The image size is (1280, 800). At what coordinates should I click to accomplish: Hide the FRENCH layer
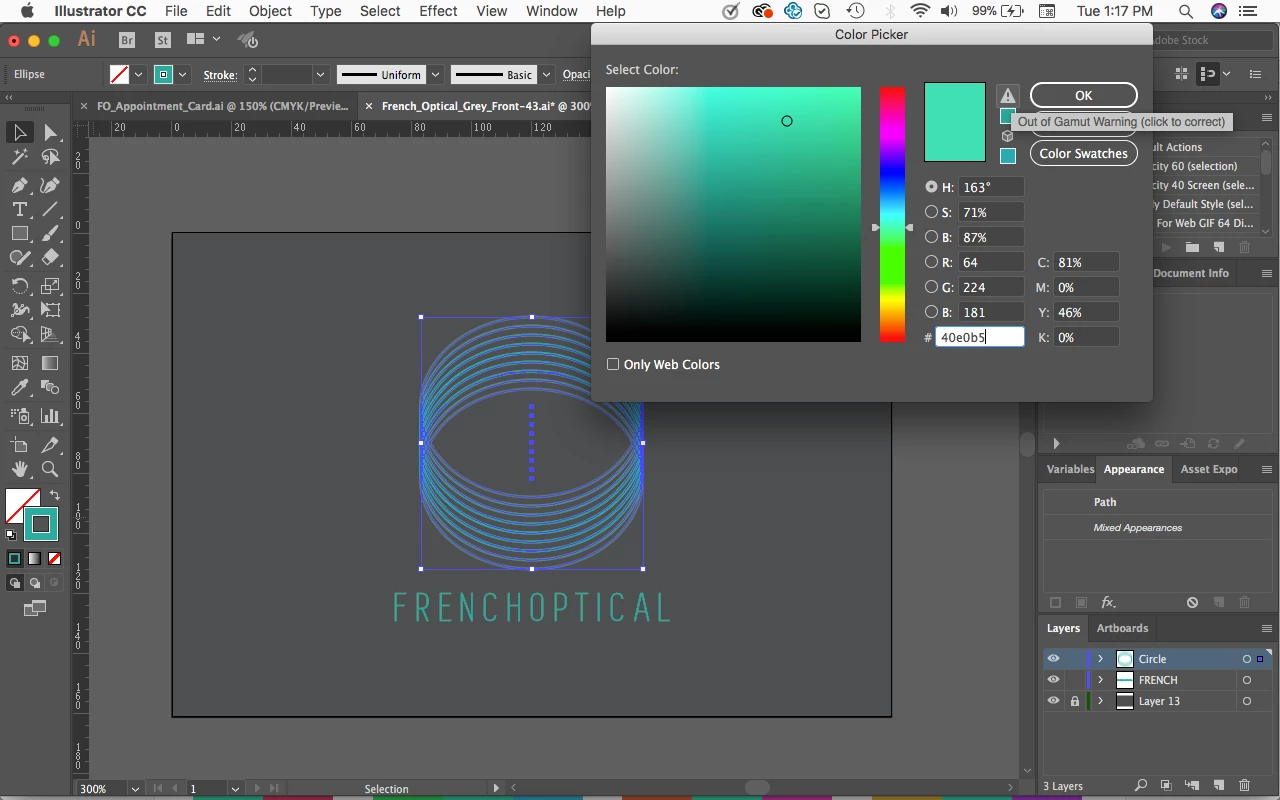click(x=1053, y=680)
